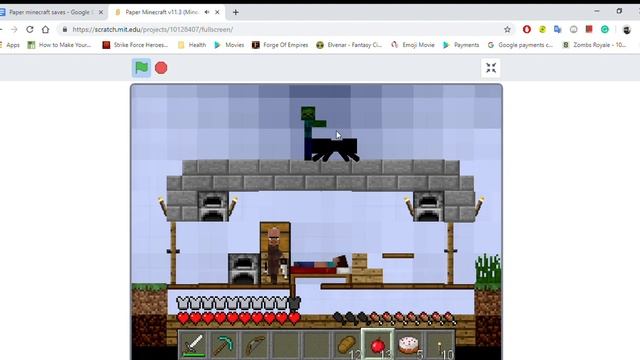Close the Paper minecraft saves tab

[x=101, y=12]
